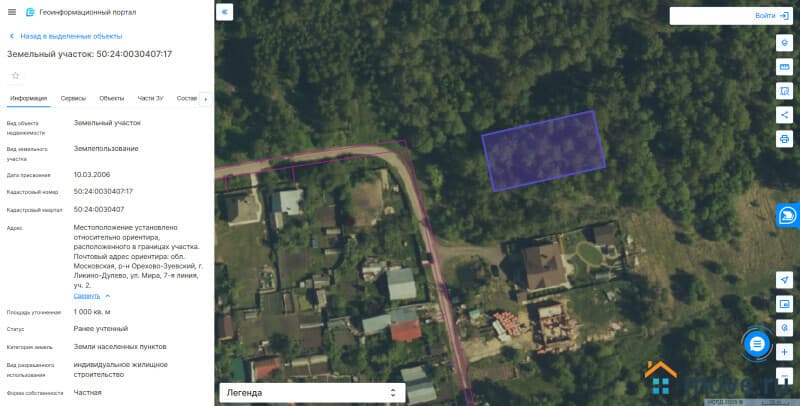Image resolution: width=800 pixels, height=406 pixels.
Task: Activate the my-location arrow button
Action: point(784,280)
